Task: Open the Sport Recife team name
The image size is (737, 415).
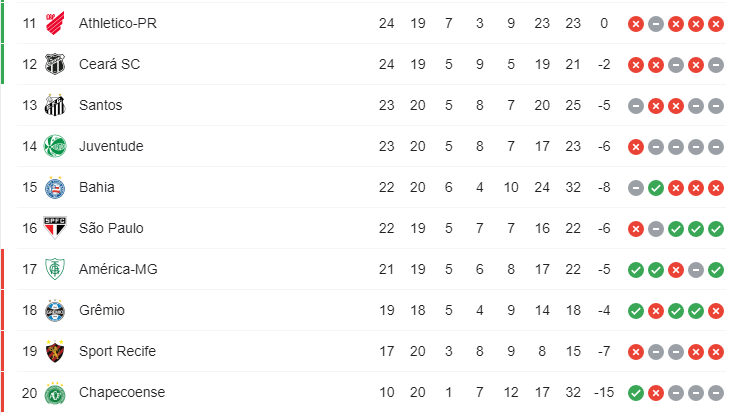Action: [x=117, y=351]
